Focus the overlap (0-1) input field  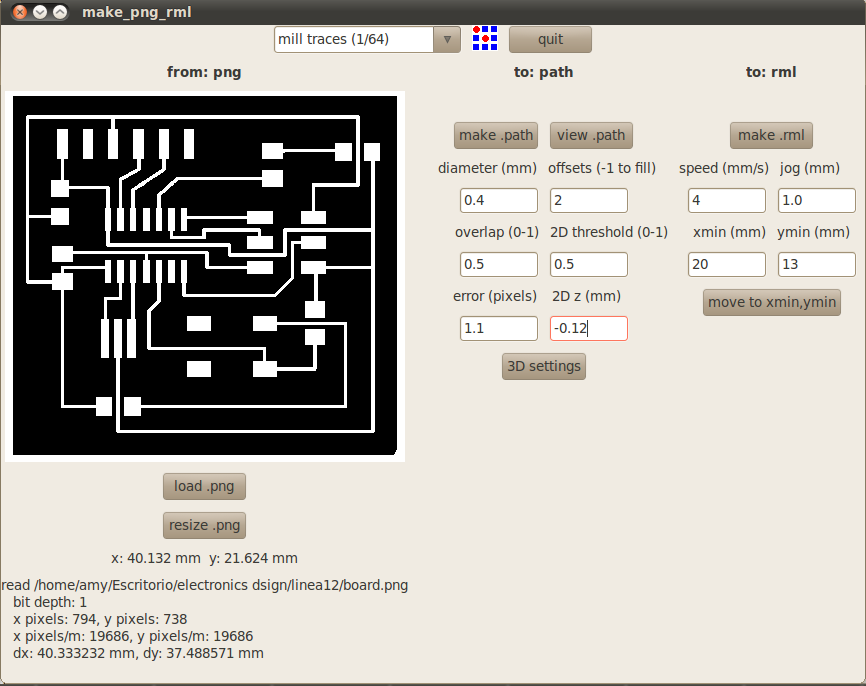499,265
